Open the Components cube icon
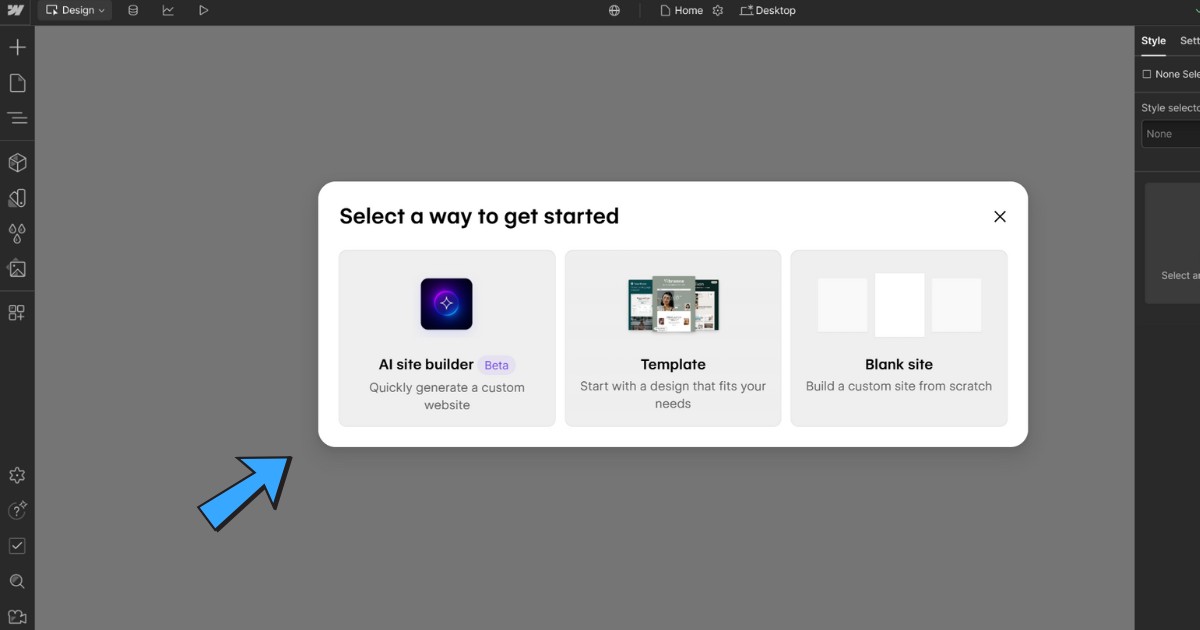Viewport: 1200px width, 630px height. (17, 163)
